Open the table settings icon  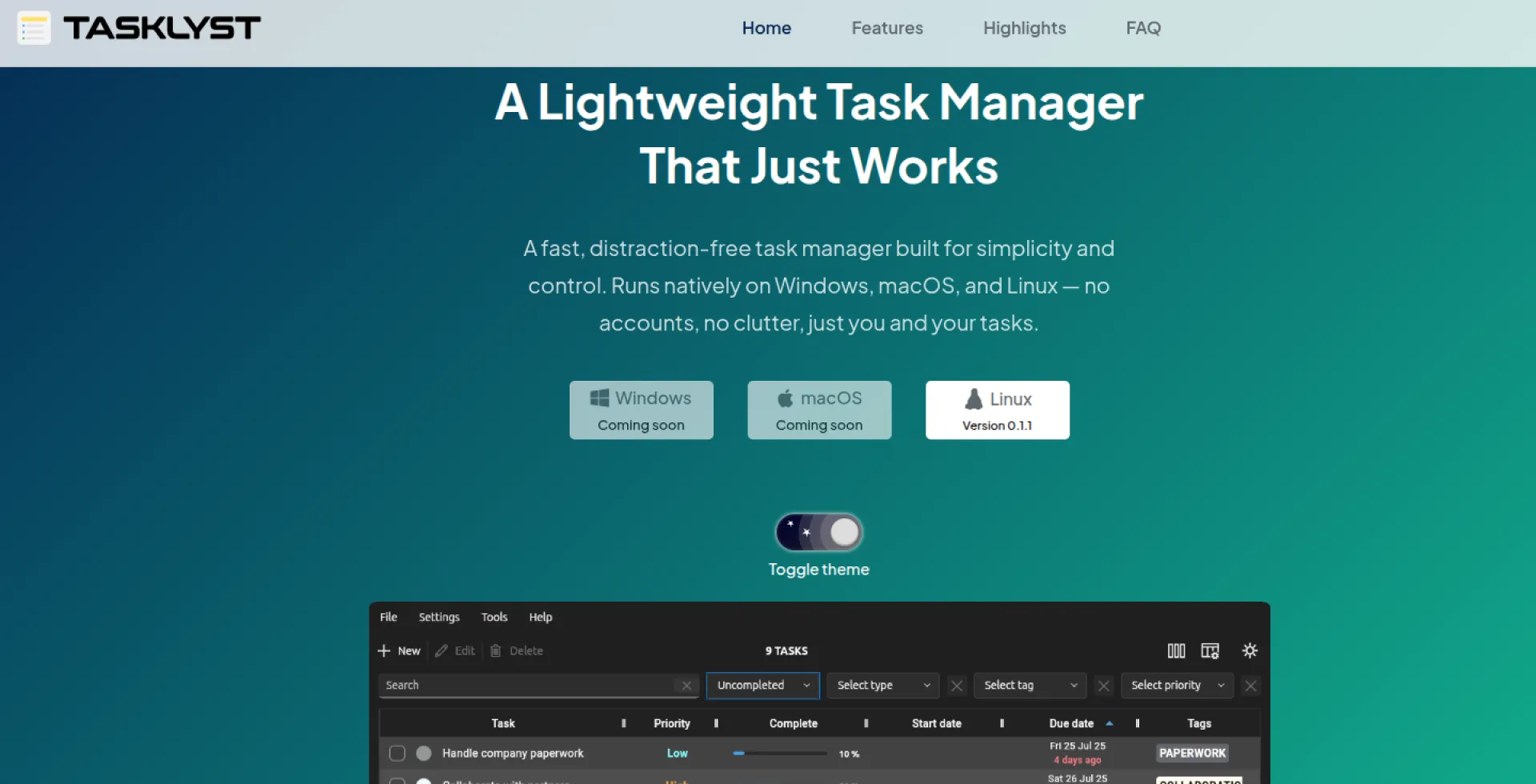pyautogui.click(x=1210, y=650)
